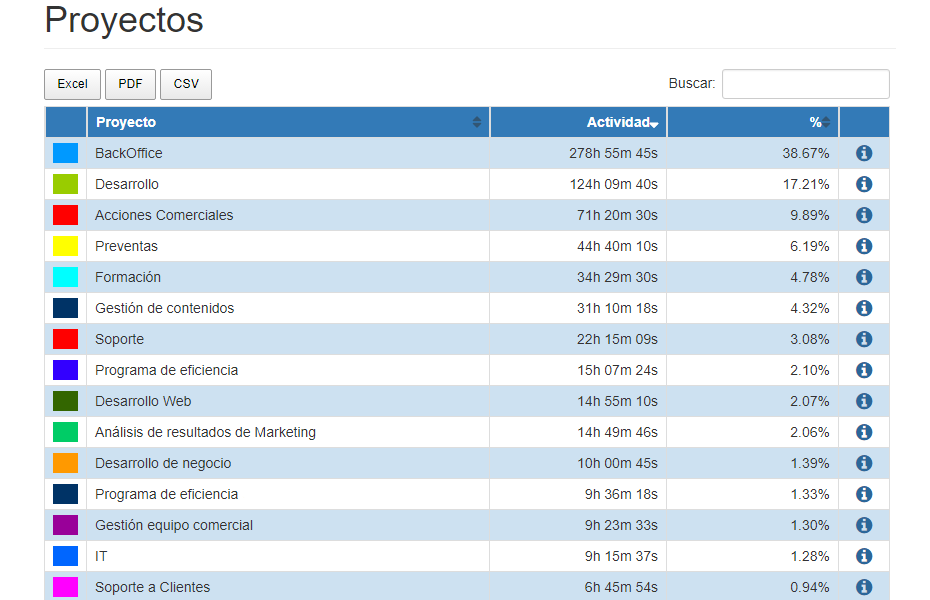The image size is (930, 600).
Task: Sort by Actividad column header
Action: (578, 122)
